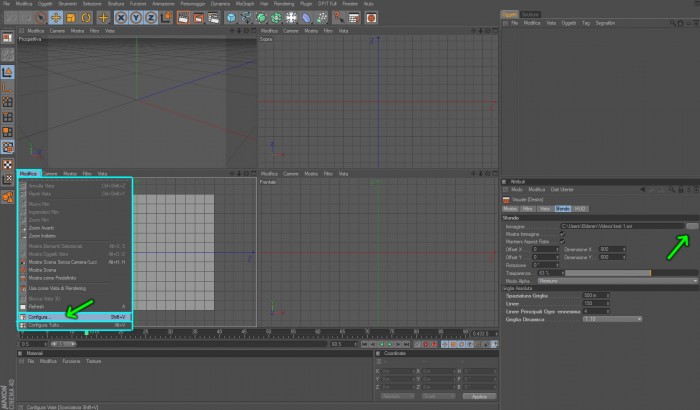Choose the Rotate tool icon

tap(86, 18)
